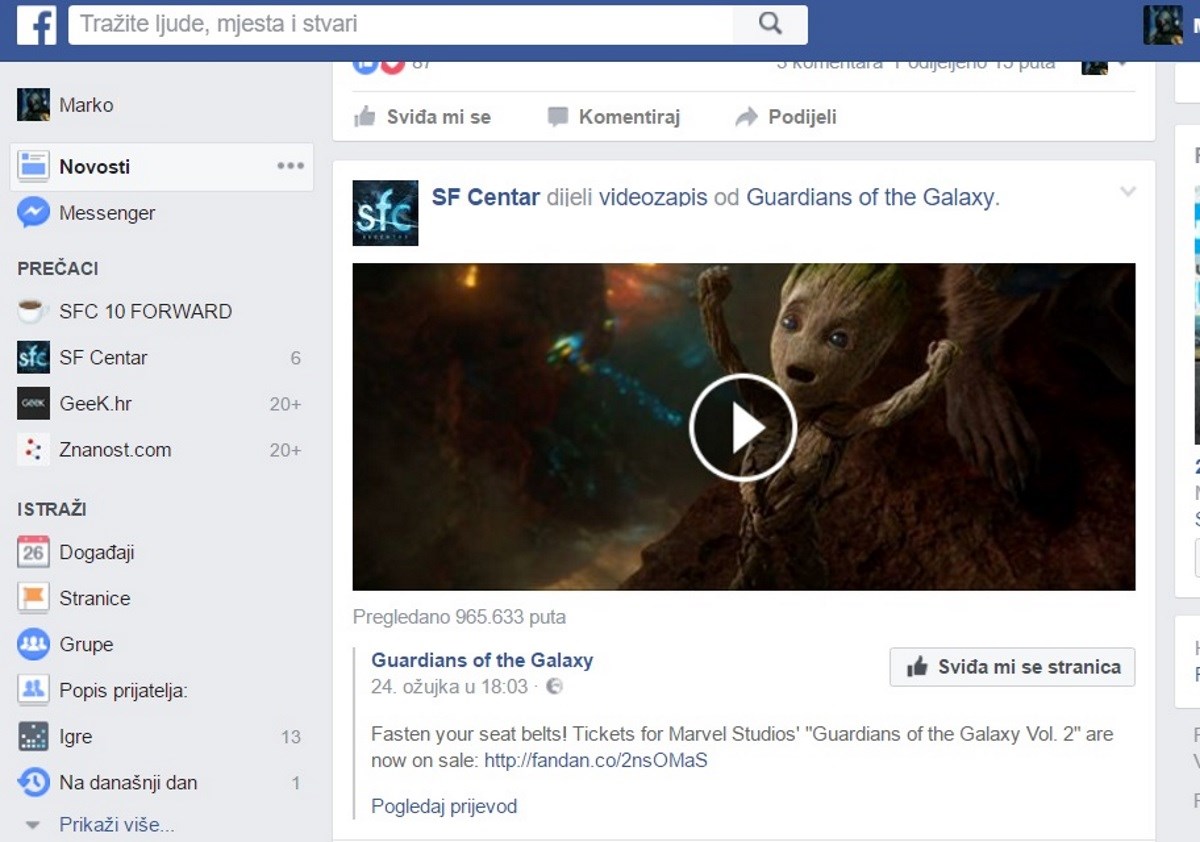Click the search field Tražite ljude, mjesta i stvari
The image size is (1200, 842).
click(400, 25)
